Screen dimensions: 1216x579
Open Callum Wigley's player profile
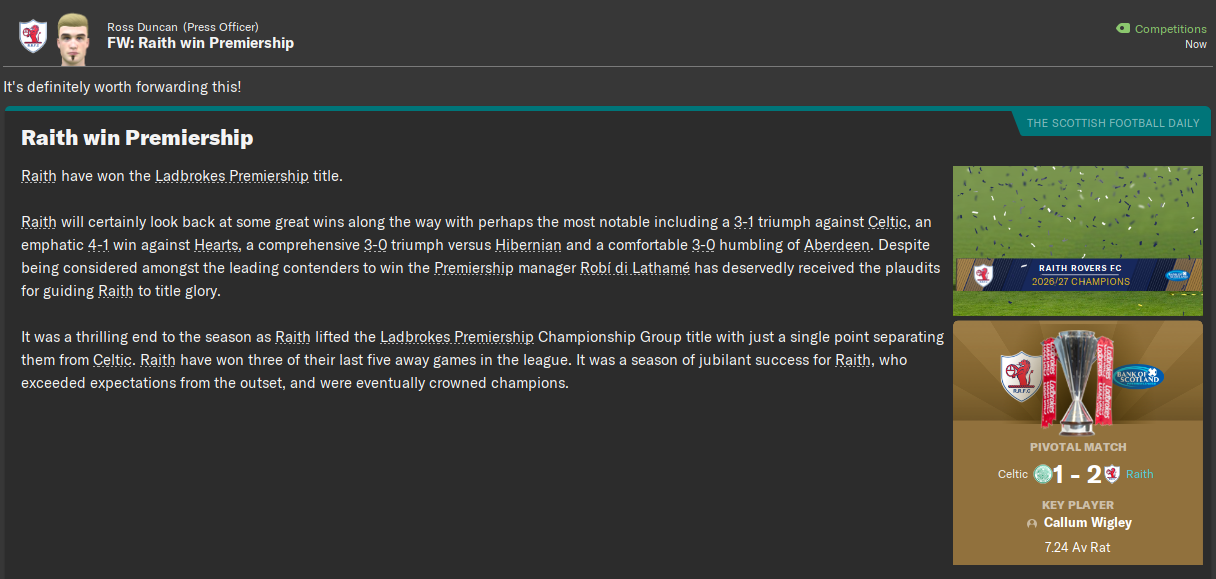coord(1087,523)
